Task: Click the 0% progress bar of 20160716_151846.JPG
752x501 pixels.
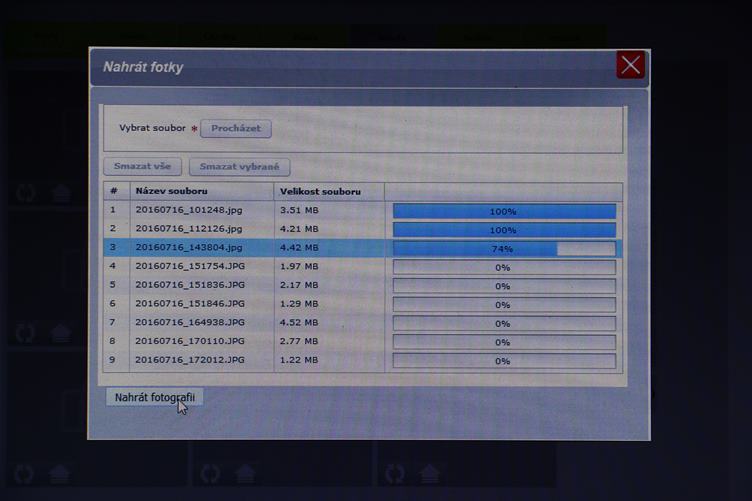Action: point(504,304)
